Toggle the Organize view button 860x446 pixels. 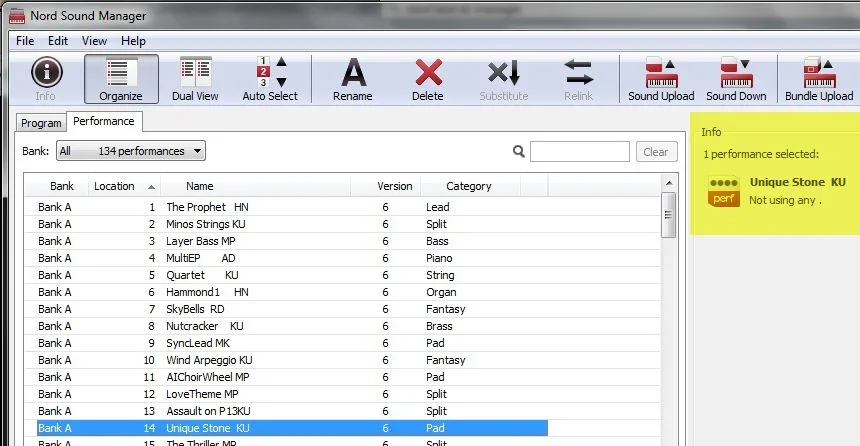pos(121,79)
